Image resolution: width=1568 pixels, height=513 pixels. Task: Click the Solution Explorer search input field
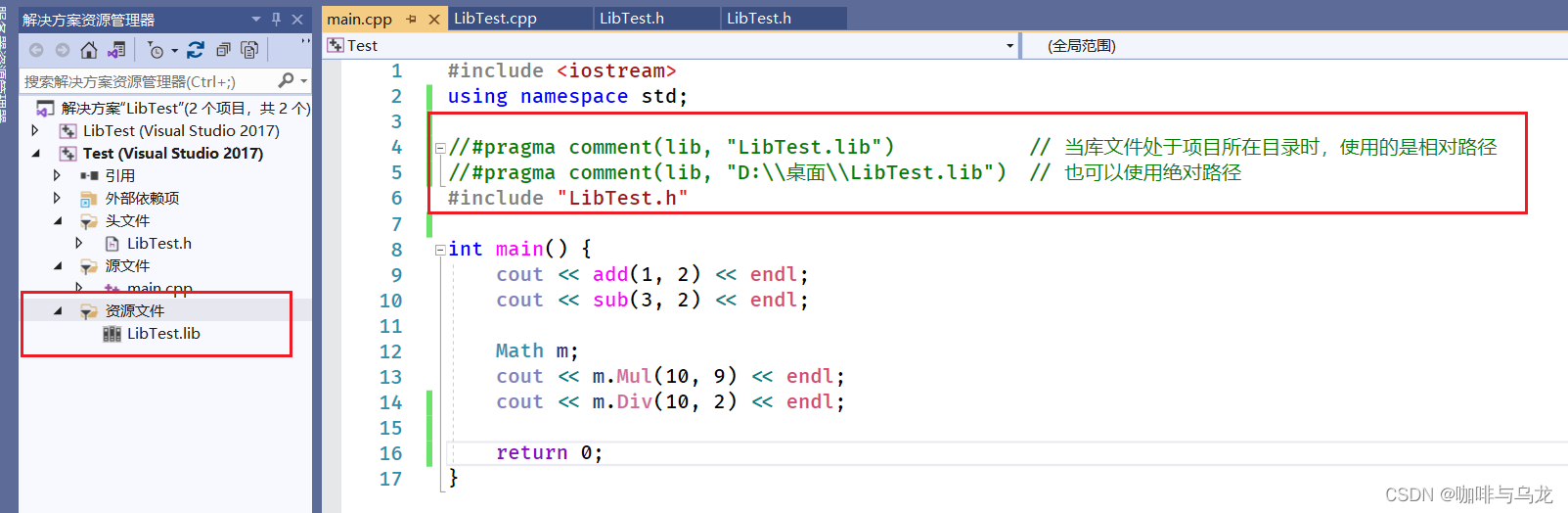coord(148,81)
